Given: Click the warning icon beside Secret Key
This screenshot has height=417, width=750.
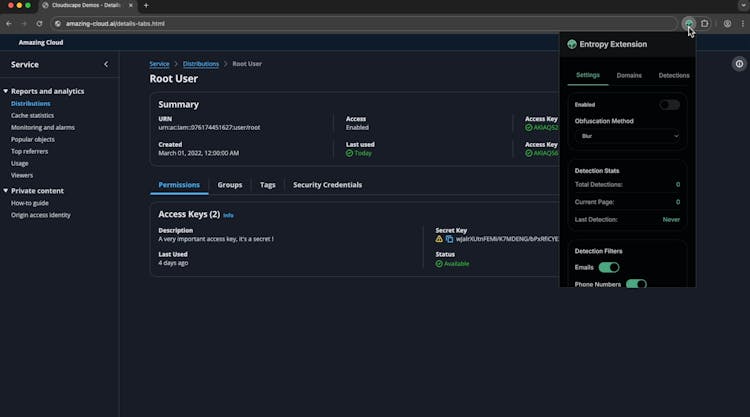Looking at the screenshot, I should pyautogui.click(x=439, y=239).
